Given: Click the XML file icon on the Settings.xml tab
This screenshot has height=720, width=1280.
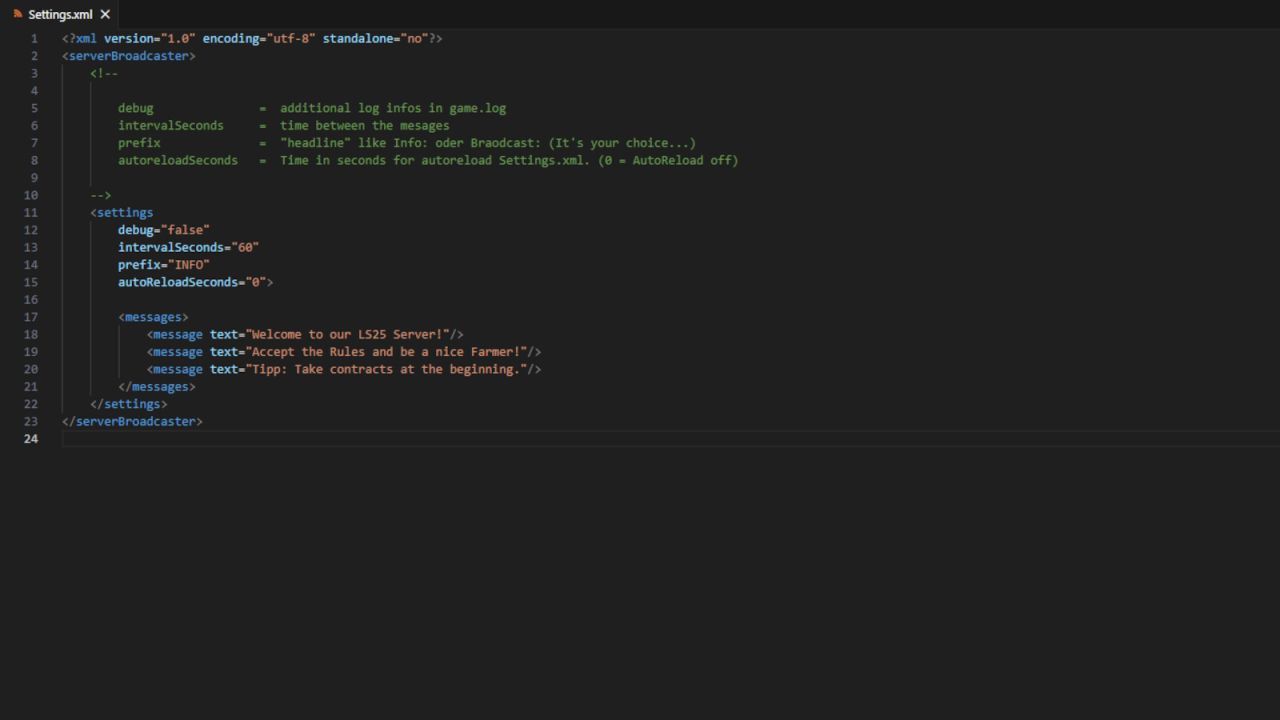Looking at the screenshot, I should 17,14.
